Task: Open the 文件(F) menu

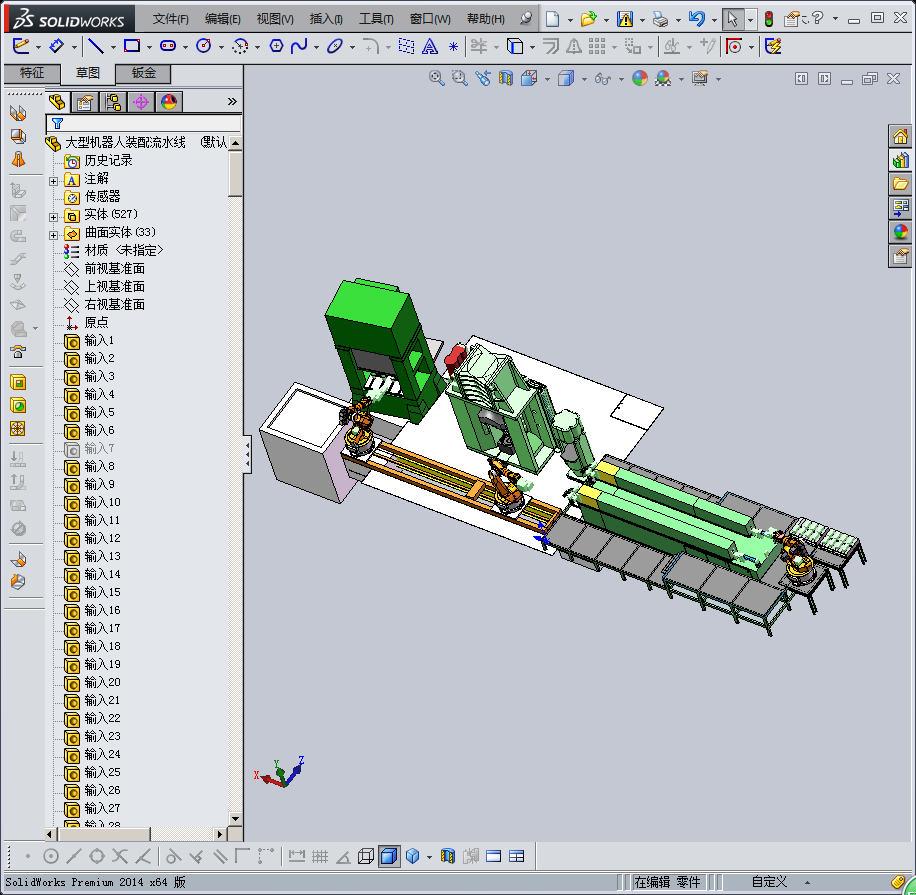Action: tap(171, 19)
